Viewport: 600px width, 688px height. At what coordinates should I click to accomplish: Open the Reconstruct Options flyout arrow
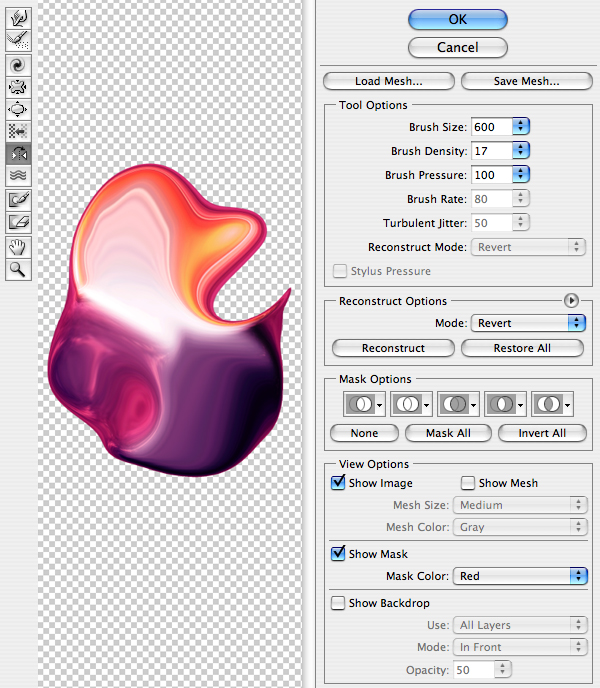(x=571, y=301)
